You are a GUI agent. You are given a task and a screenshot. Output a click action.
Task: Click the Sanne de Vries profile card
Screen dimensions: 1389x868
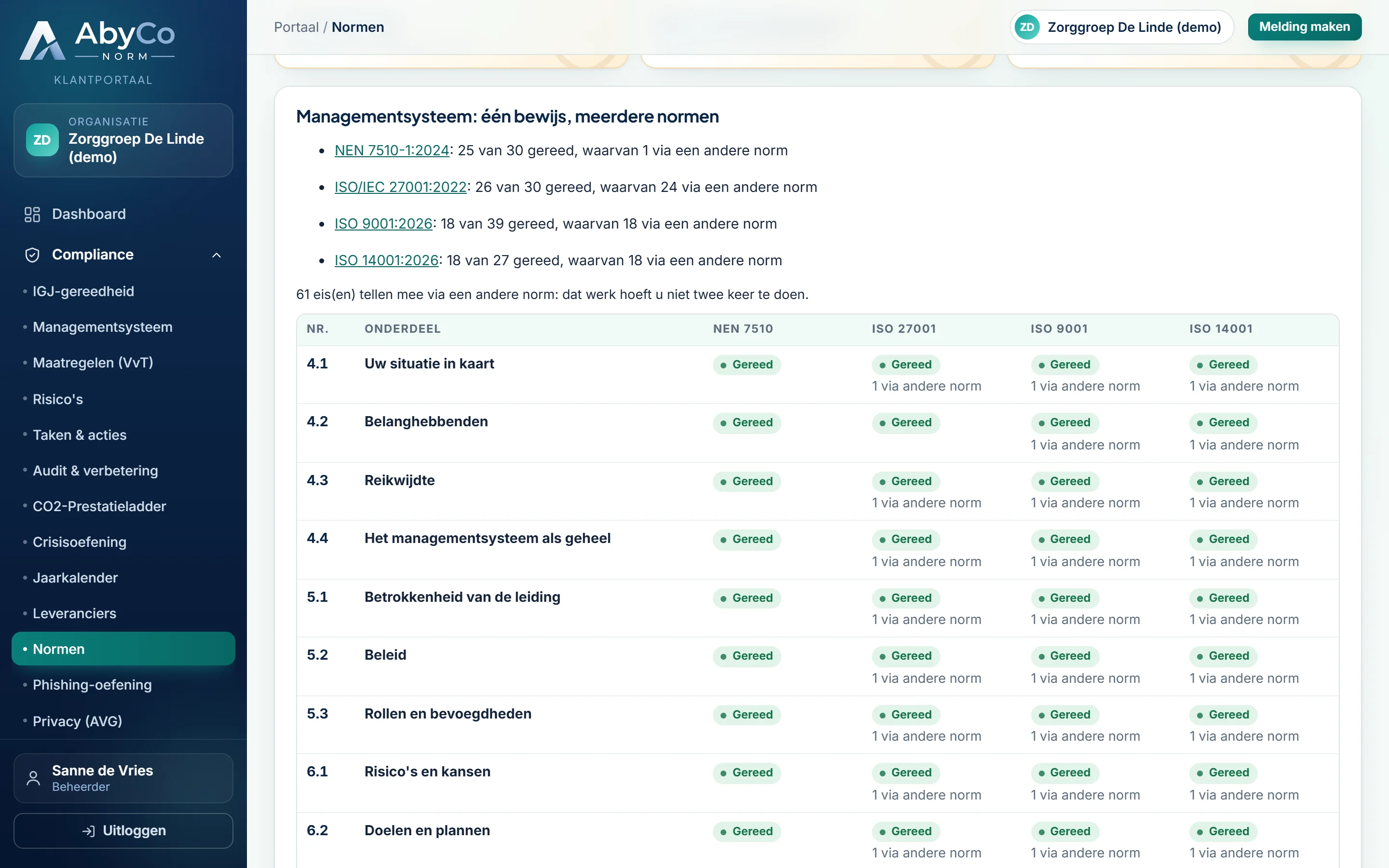point(123,778)
